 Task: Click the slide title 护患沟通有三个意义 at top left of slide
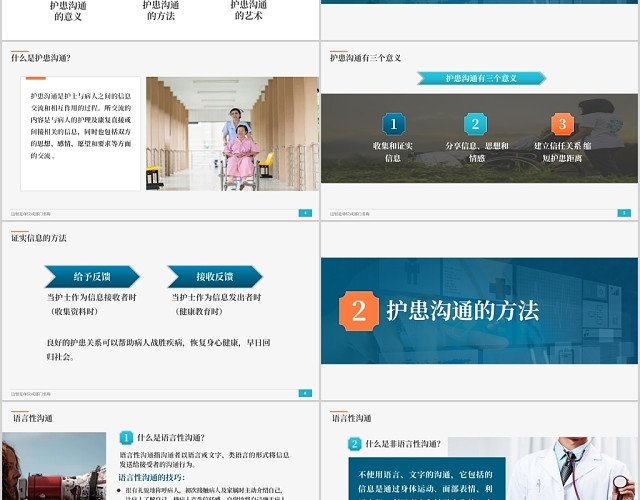click(x=365, y=58)
